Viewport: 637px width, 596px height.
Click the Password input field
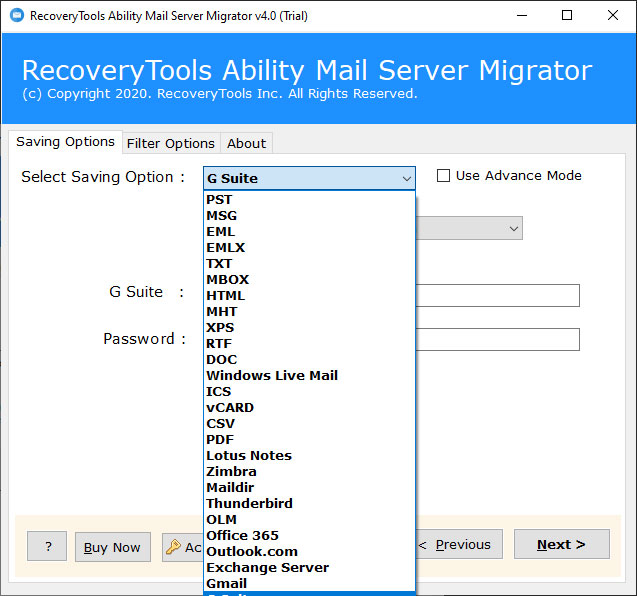coord(497,340)
